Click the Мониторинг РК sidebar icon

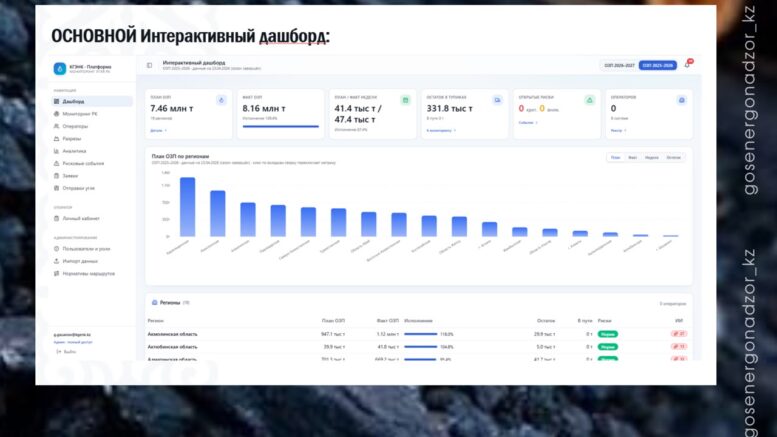56,114
